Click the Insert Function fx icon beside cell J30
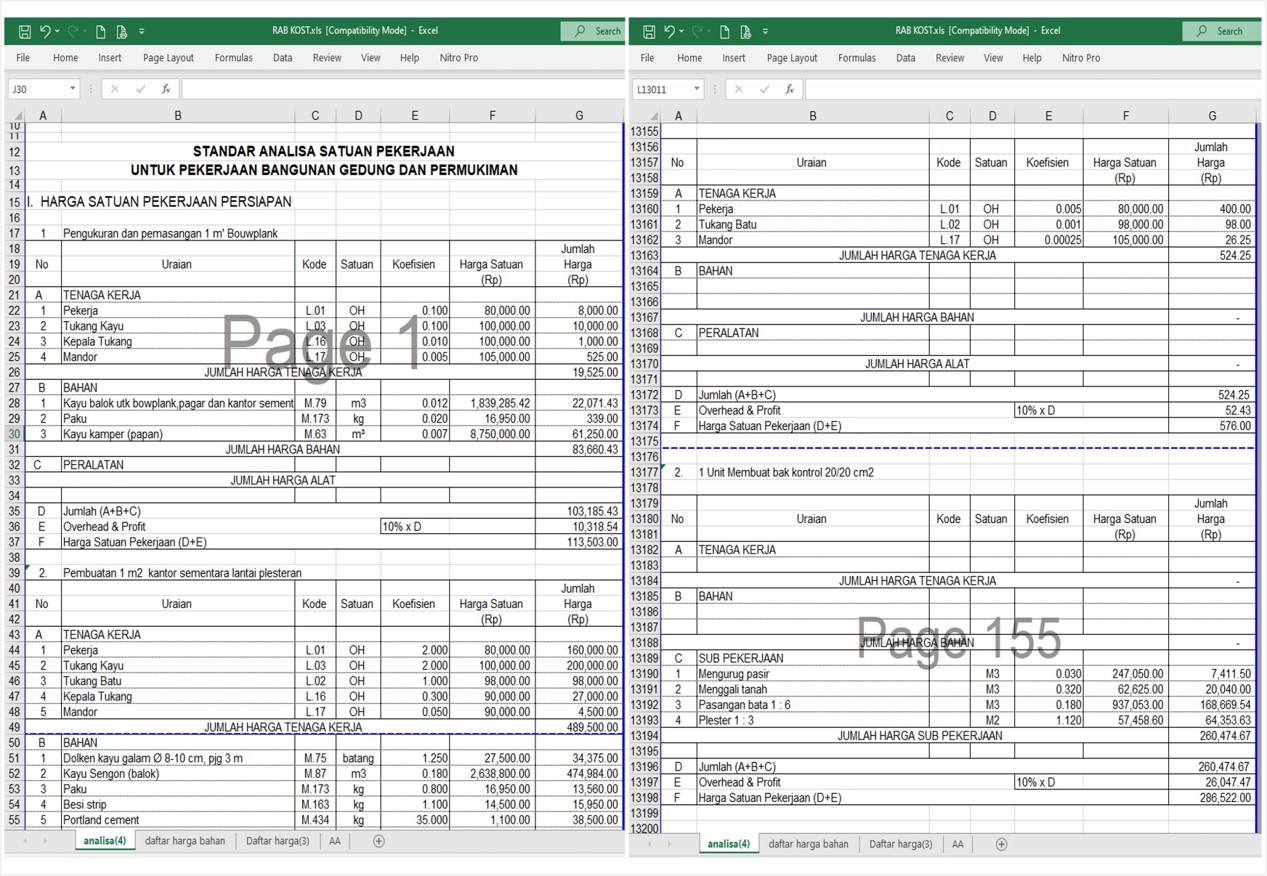 166,89
